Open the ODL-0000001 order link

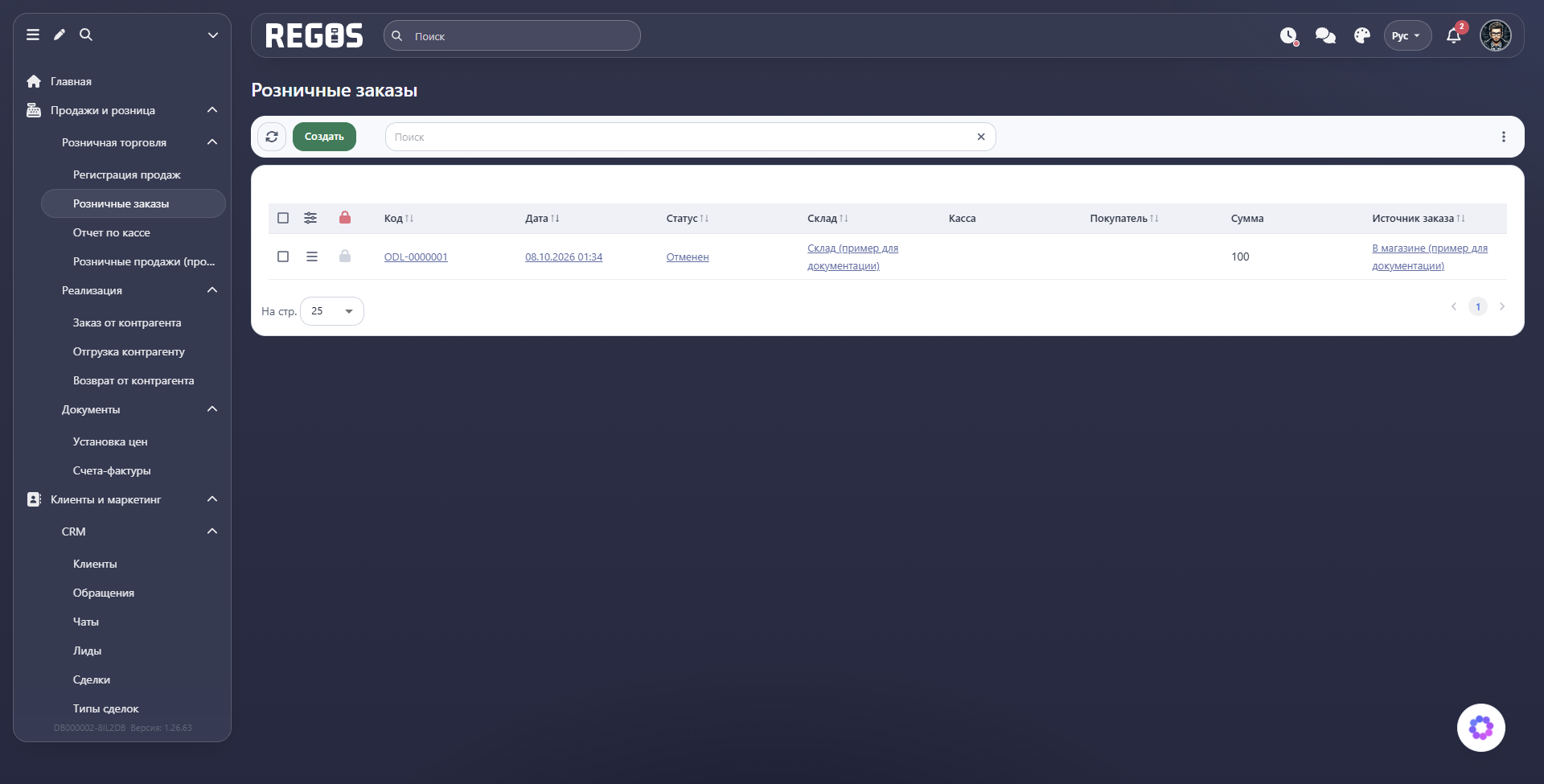point(416,257)
